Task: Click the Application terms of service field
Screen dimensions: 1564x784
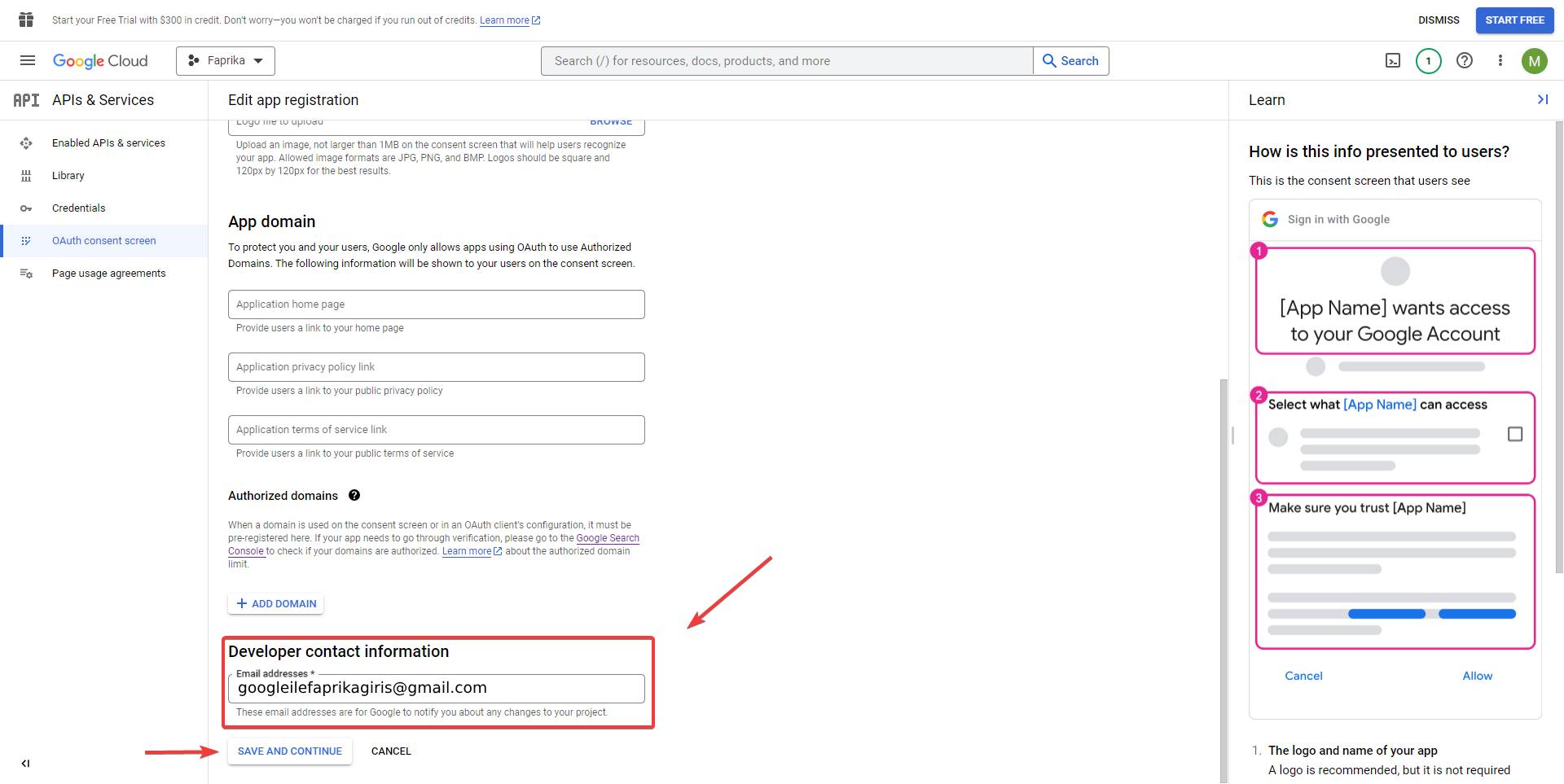Action: [437, 430]
